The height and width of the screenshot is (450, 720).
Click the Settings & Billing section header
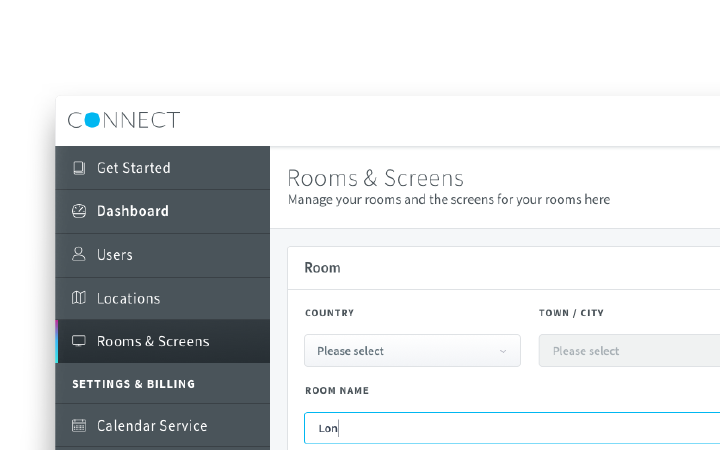134,384
